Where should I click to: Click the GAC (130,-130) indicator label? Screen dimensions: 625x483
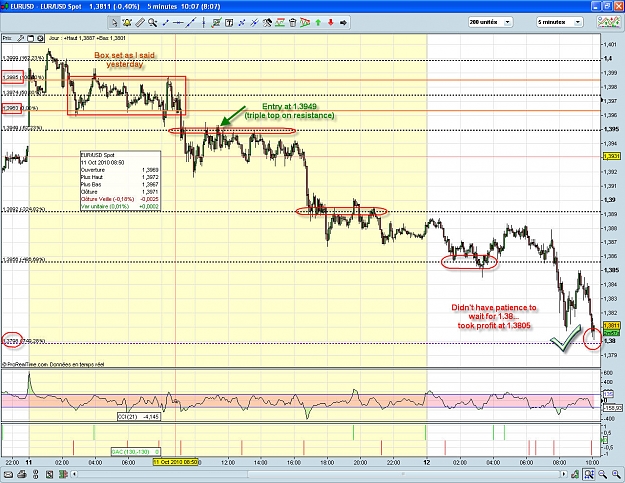136,452
